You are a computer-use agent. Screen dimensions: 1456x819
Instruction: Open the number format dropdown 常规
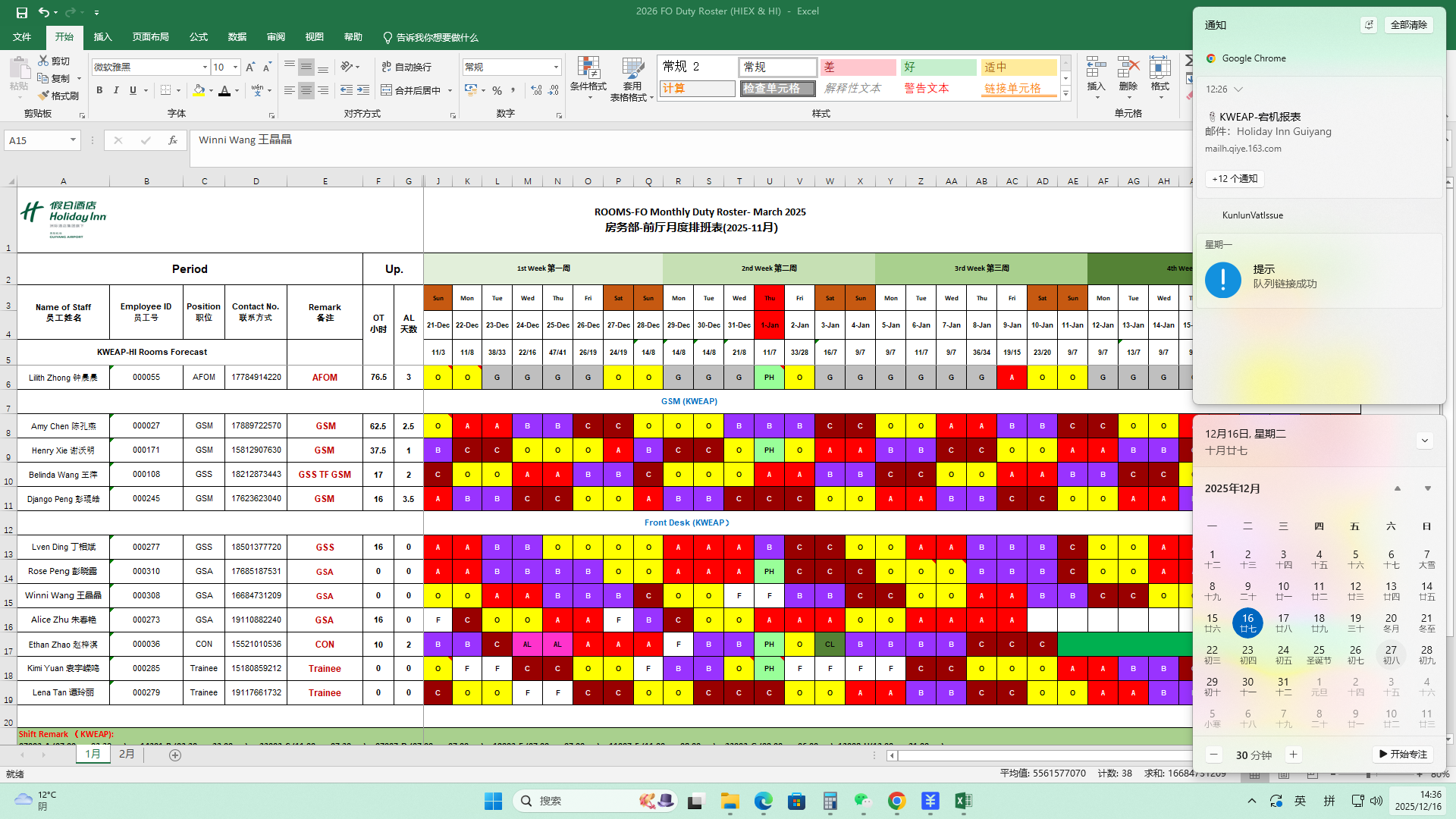point(556,67)
